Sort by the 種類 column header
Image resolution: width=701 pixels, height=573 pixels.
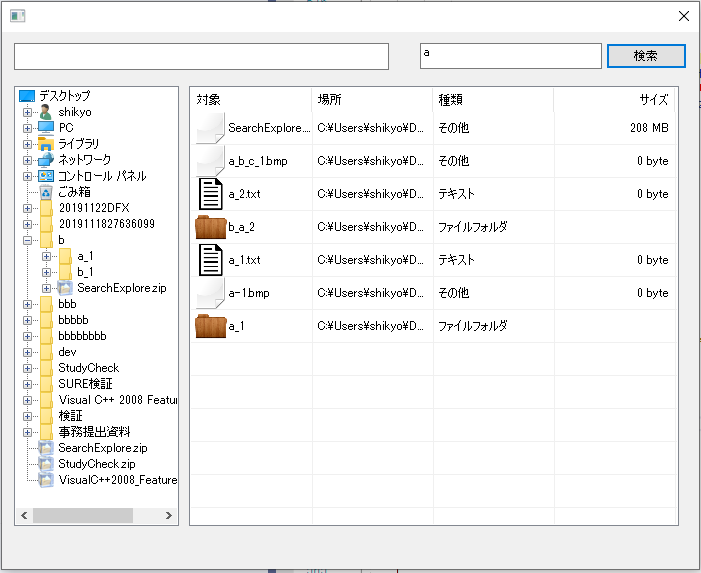(494, 99)
